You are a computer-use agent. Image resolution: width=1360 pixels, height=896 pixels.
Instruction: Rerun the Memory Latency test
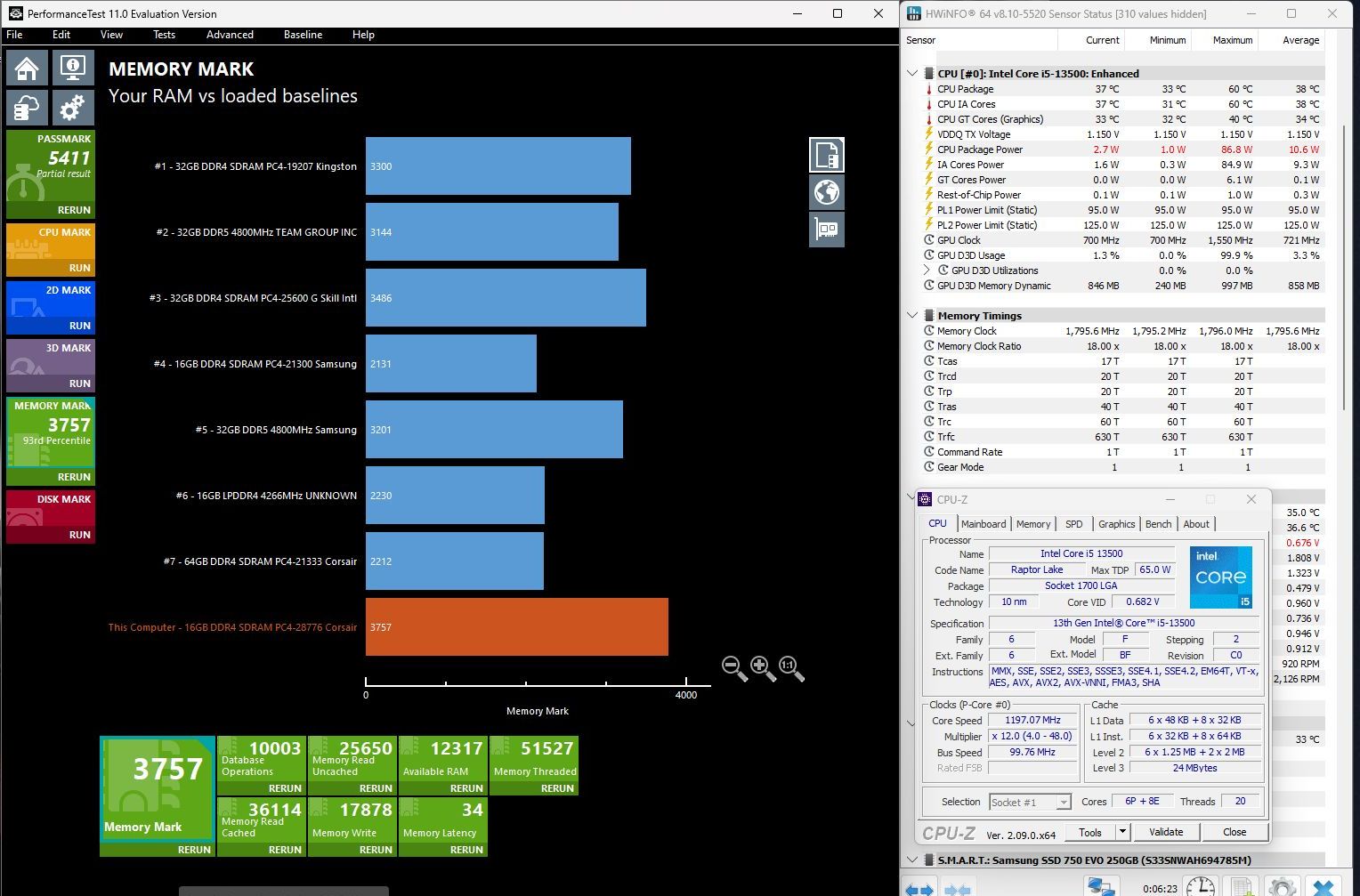pyautogui.click(x=466, y=850)
